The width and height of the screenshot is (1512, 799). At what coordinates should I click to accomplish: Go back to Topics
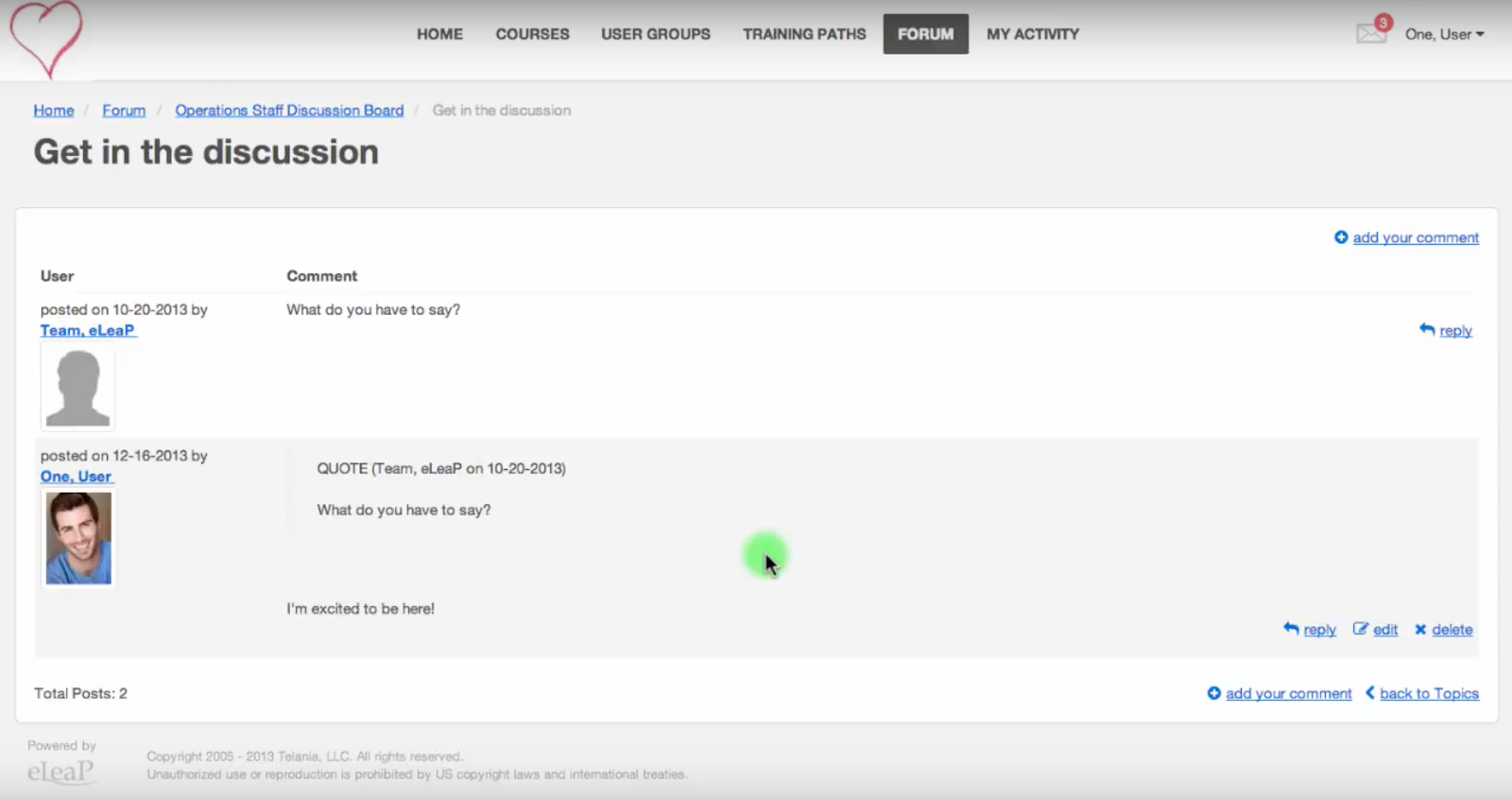[x=1428, y=694]
